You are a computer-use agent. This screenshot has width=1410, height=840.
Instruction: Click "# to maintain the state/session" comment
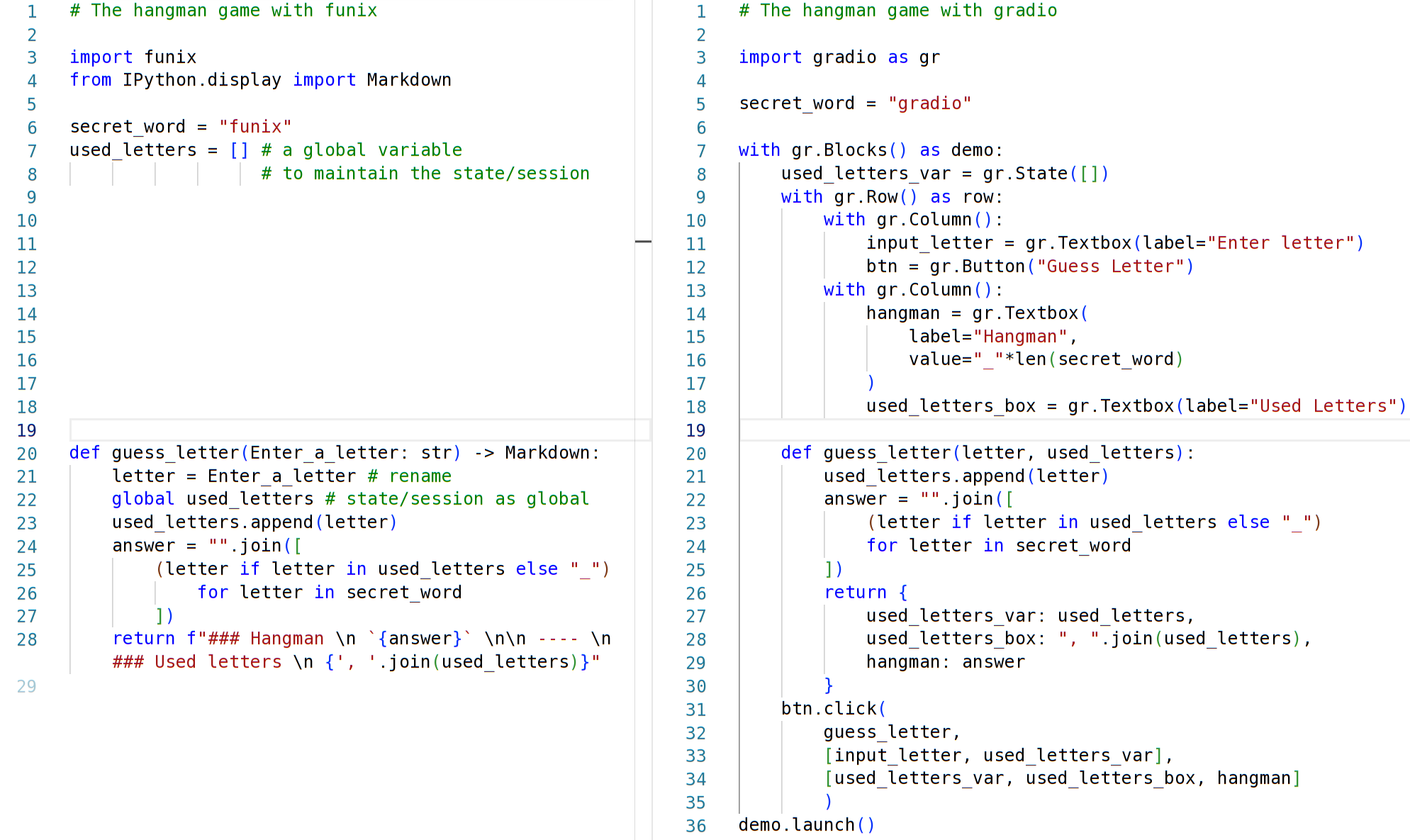pyautogui.click(x=425, y=174)
